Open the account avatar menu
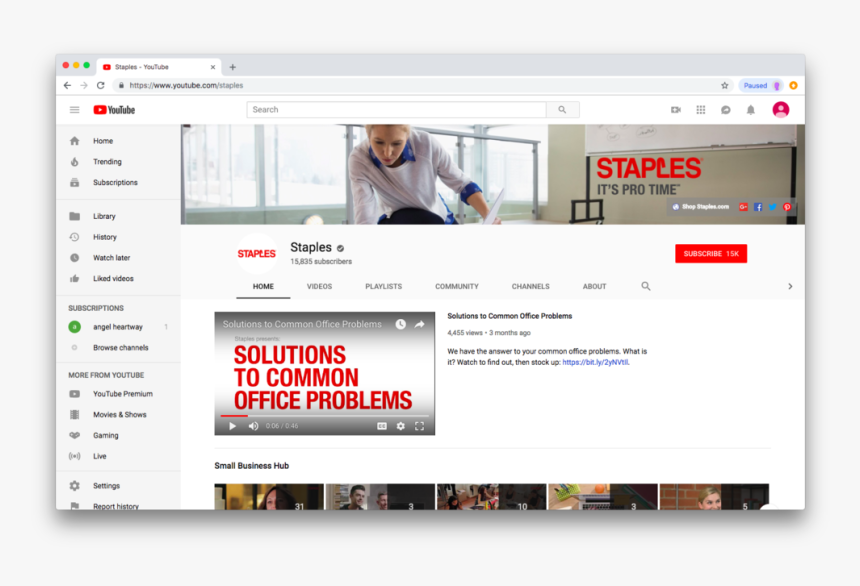The height and width of the screenshot is (586, 860). (x=781, y=110)
